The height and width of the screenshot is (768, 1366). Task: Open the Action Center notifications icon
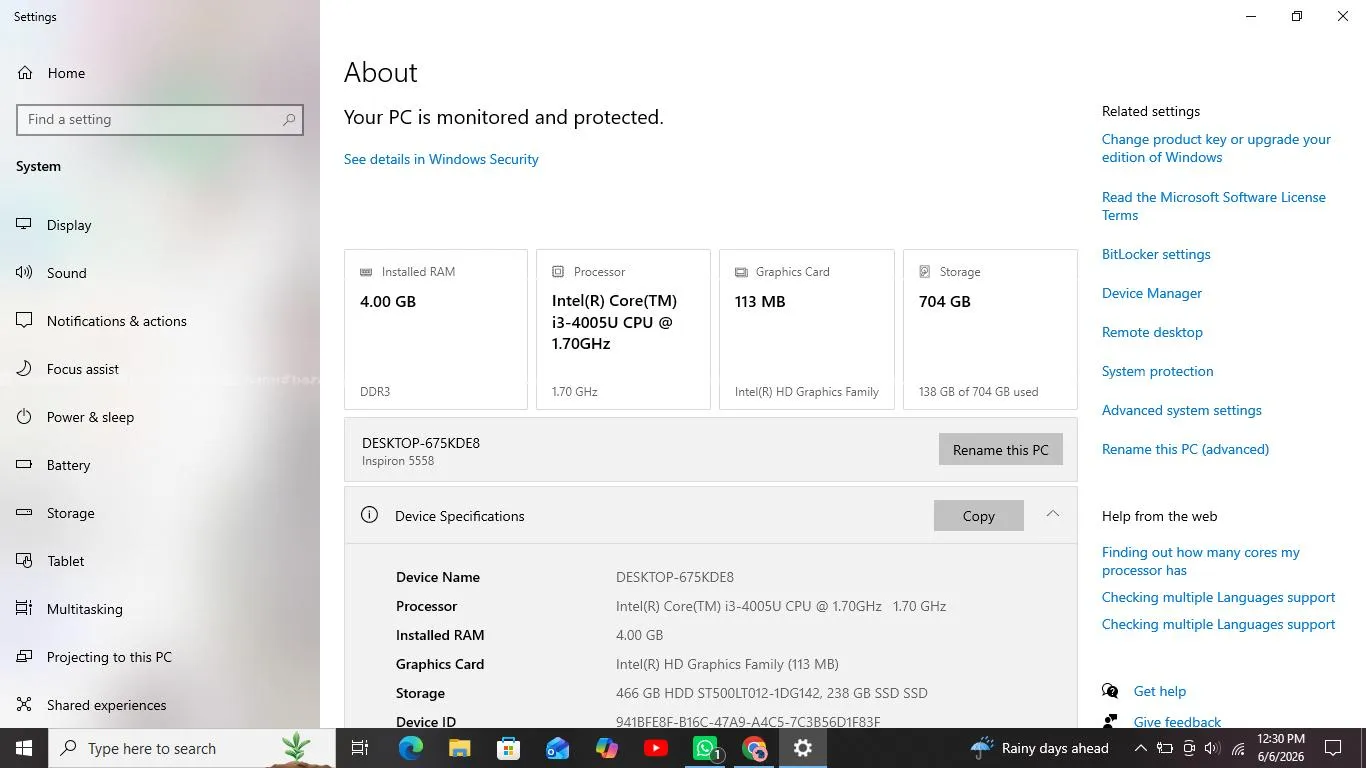tap(1332, 748)
